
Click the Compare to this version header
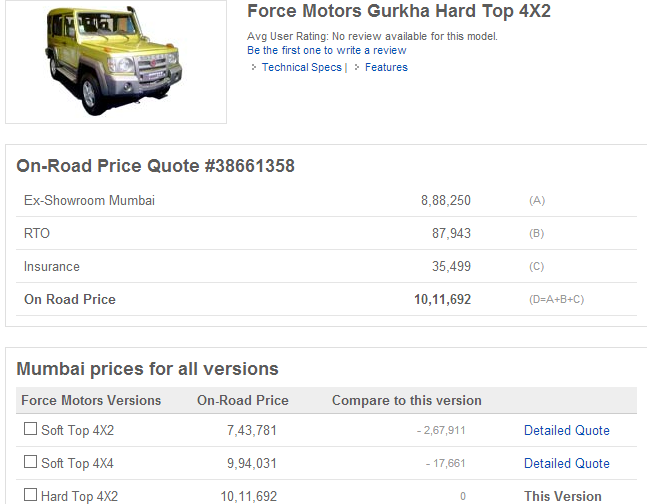click(406, 400)
